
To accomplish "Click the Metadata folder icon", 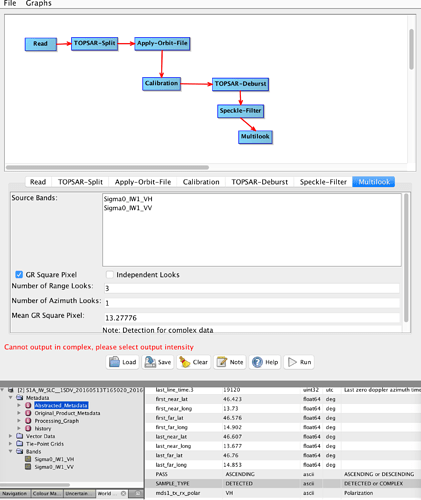I will pyautogui.click(x=20, y=398).
